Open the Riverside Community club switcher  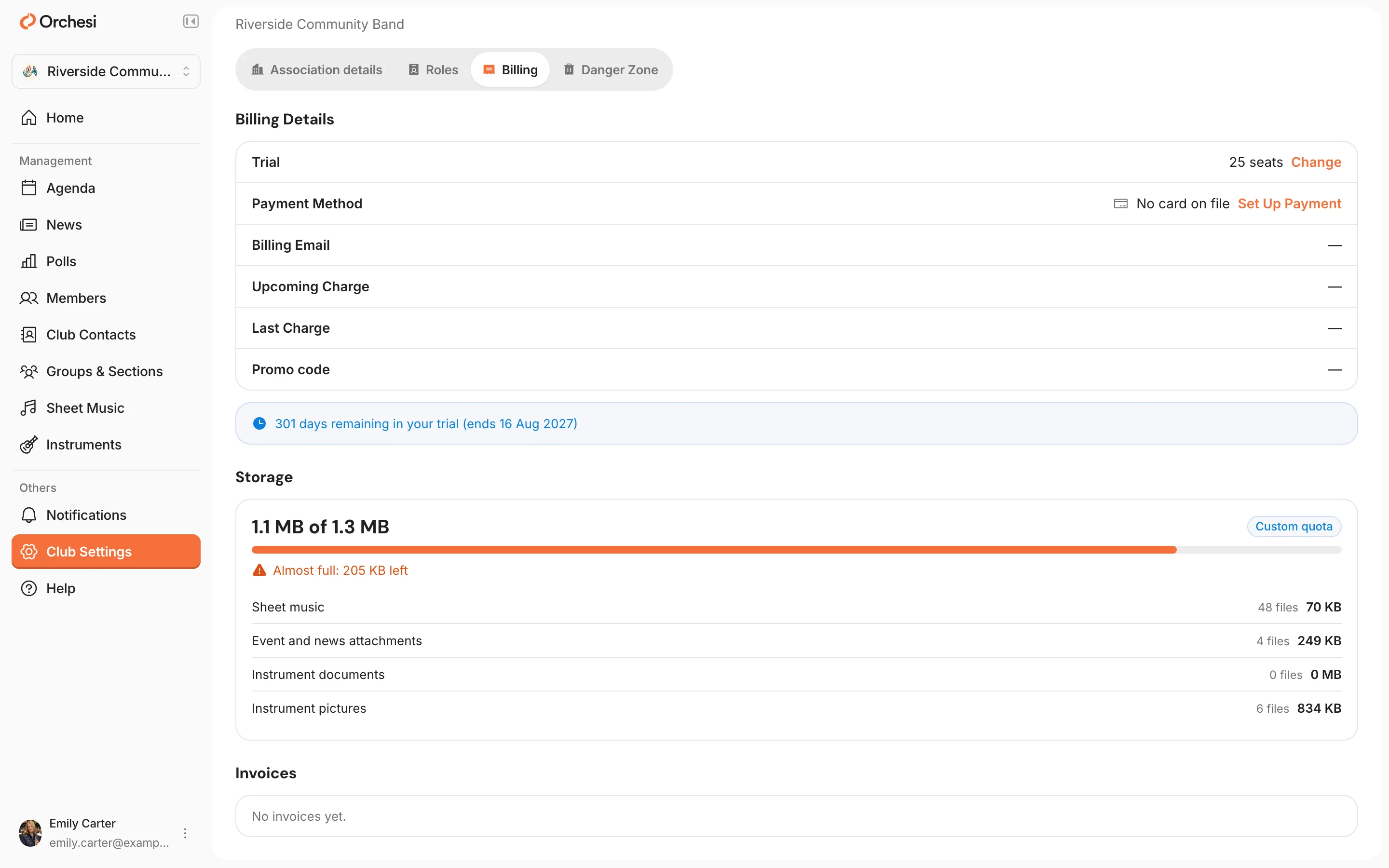106,71
